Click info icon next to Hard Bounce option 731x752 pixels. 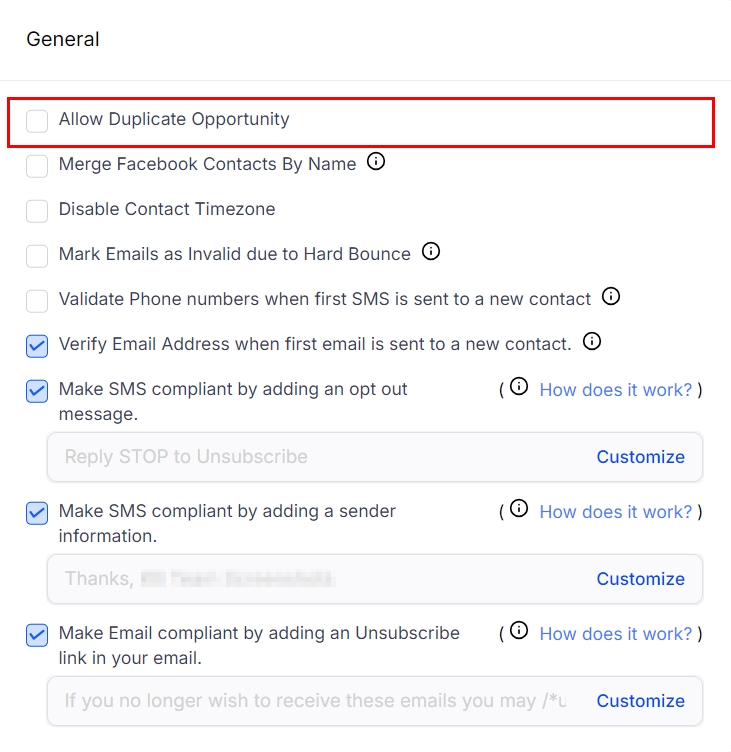431,252
